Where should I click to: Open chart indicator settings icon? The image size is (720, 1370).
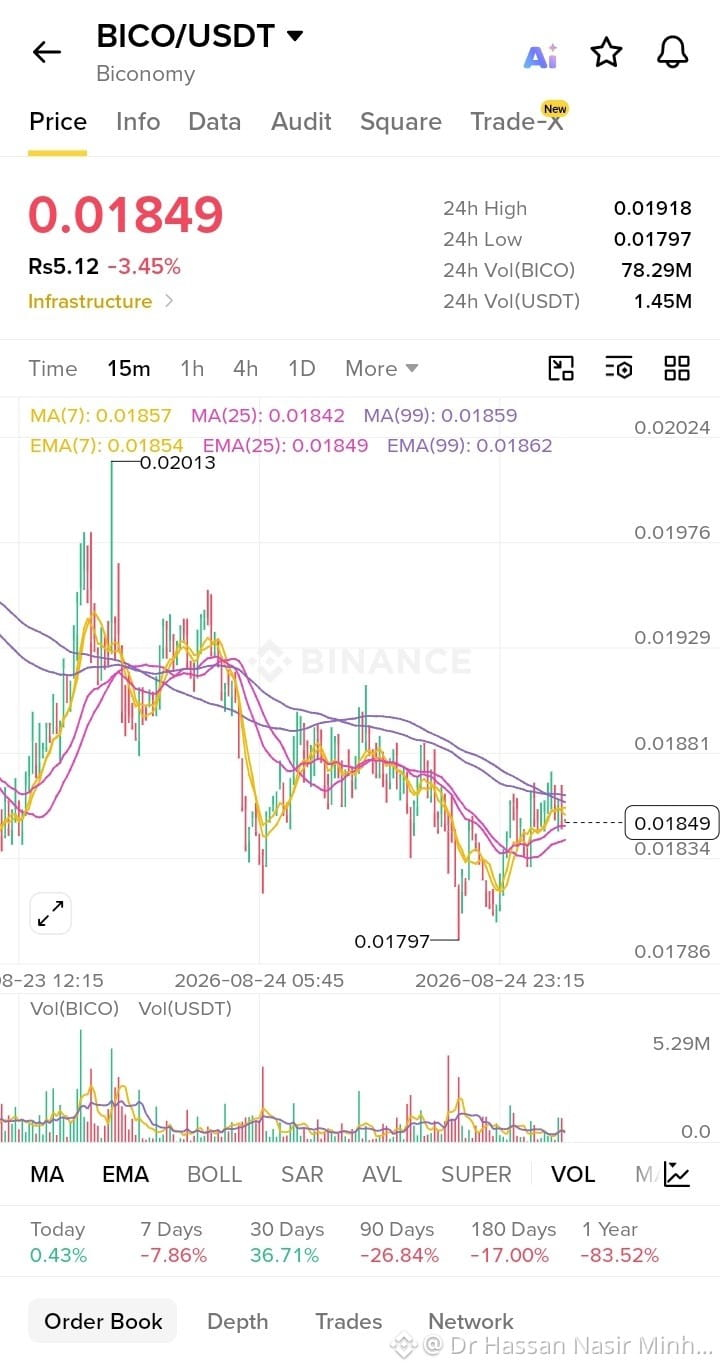(619, 368)
